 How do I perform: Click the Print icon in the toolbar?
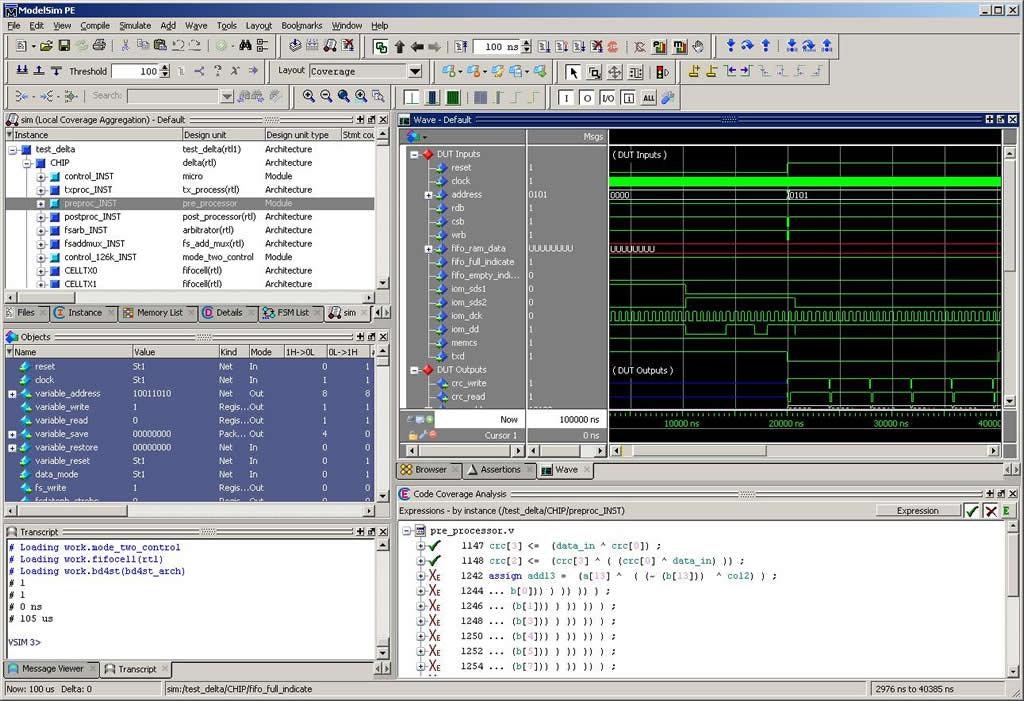tap(98, 46)
